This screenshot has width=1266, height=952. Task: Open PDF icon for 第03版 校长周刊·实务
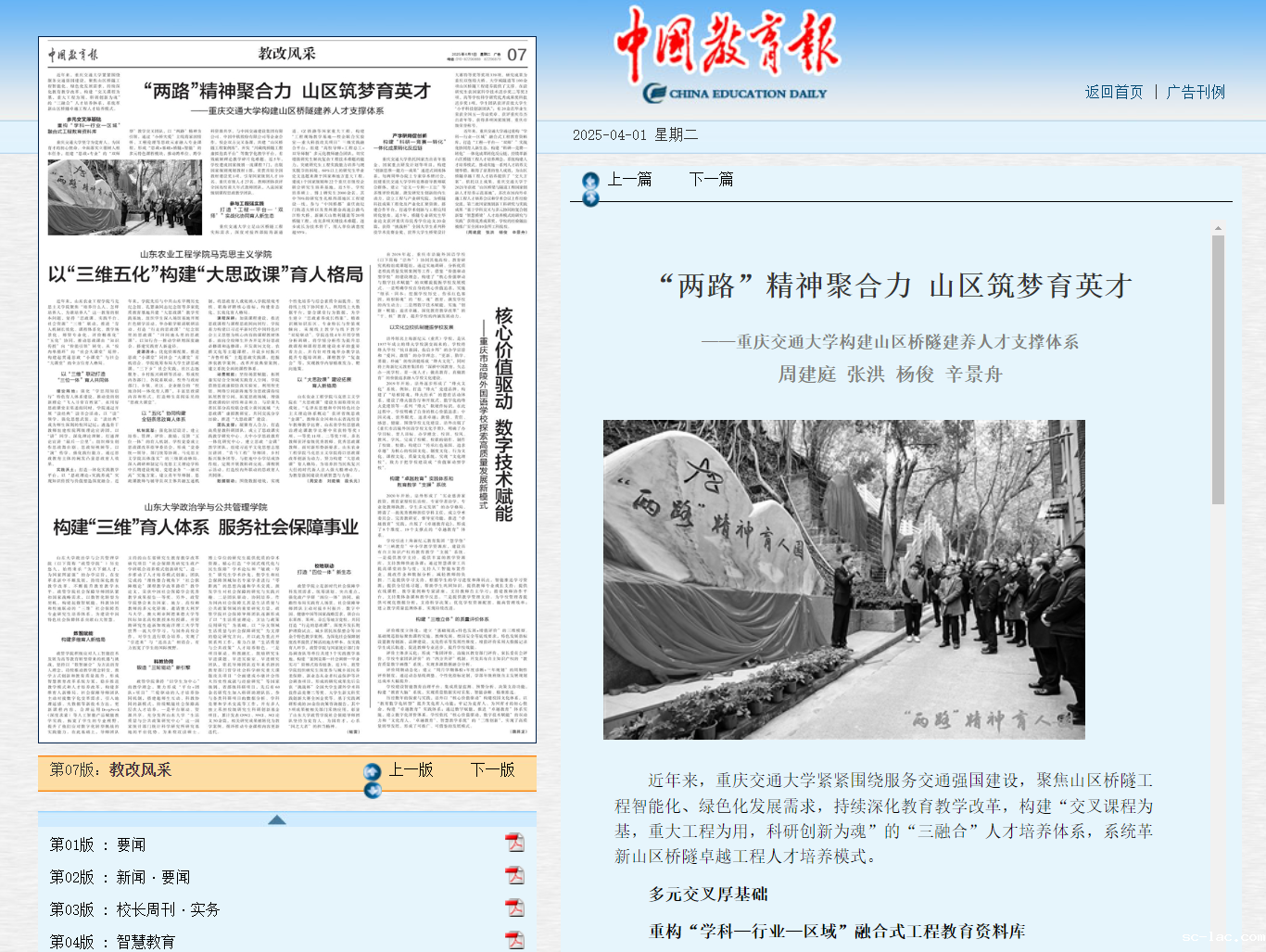point(514,908)
